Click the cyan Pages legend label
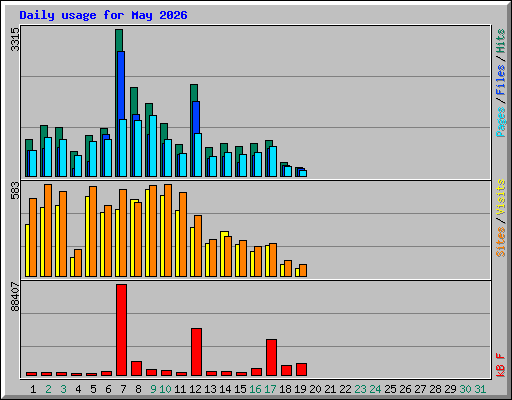 (500, 122)
